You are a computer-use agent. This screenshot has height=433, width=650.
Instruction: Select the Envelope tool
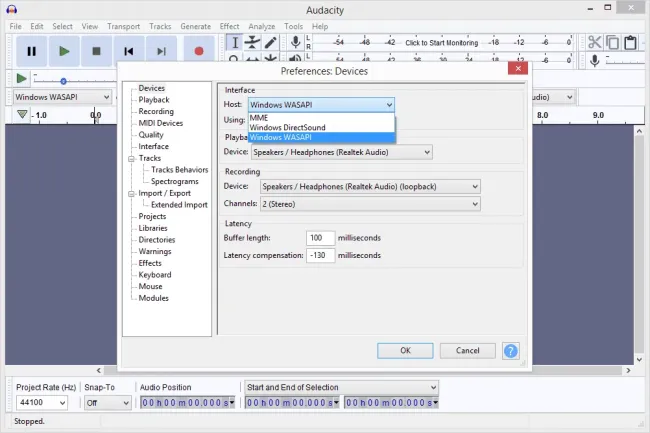pyautogui.click(x=252, y=42)
